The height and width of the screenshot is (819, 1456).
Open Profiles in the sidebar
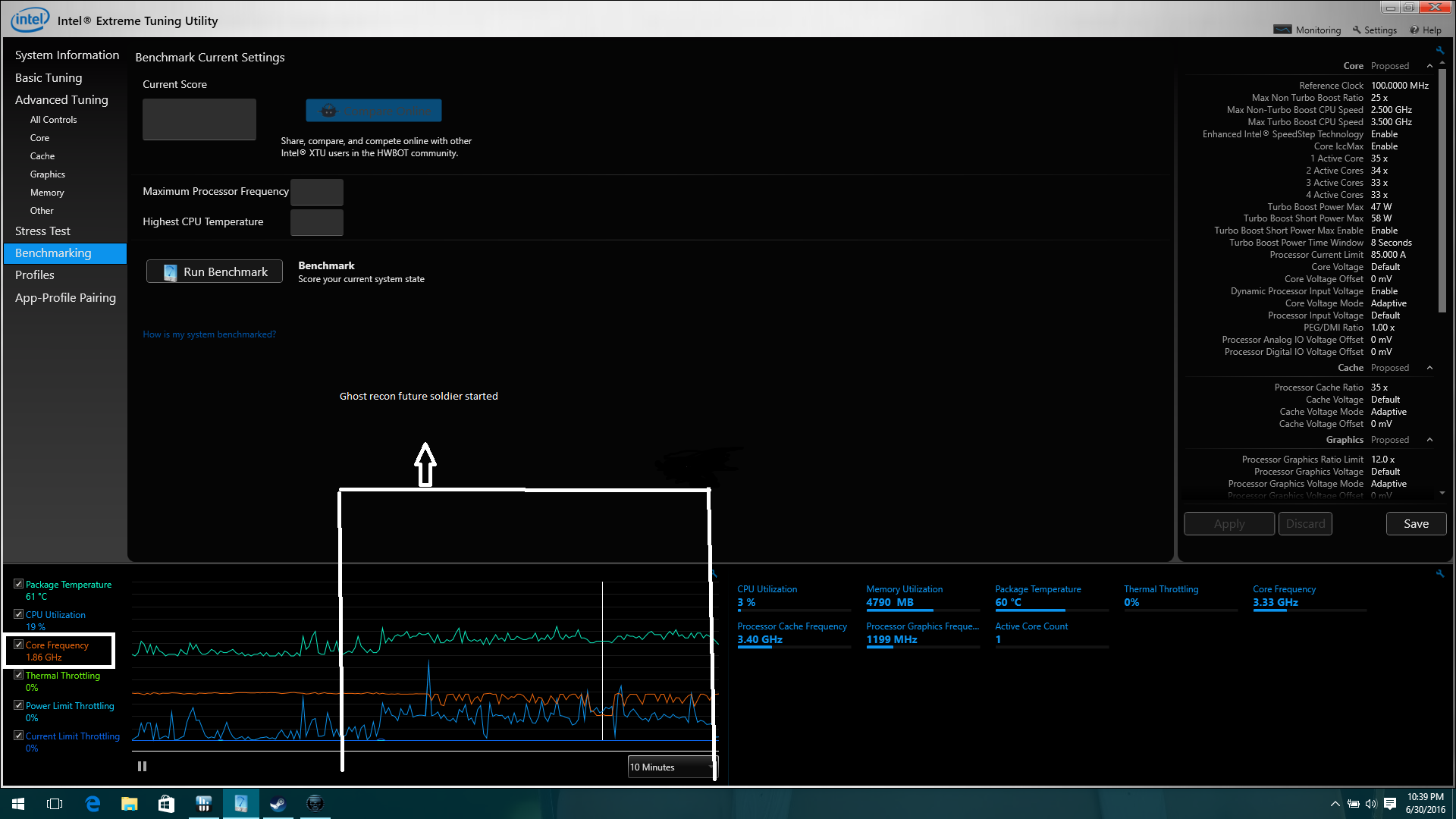35,275
